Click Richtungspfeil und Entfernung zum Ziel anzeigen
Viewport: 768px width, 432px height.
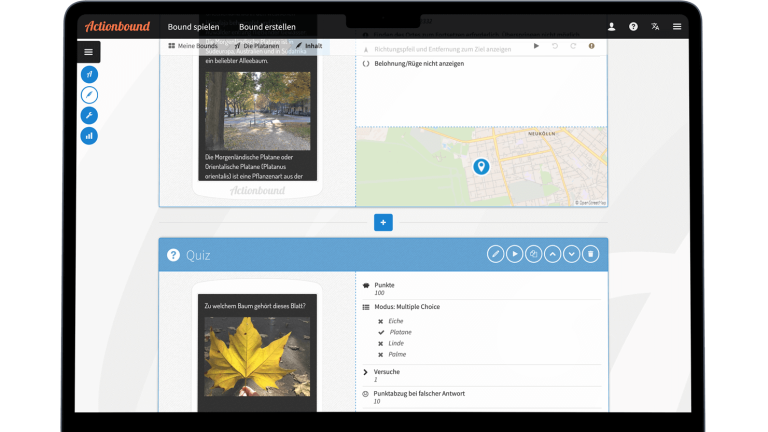443,49
